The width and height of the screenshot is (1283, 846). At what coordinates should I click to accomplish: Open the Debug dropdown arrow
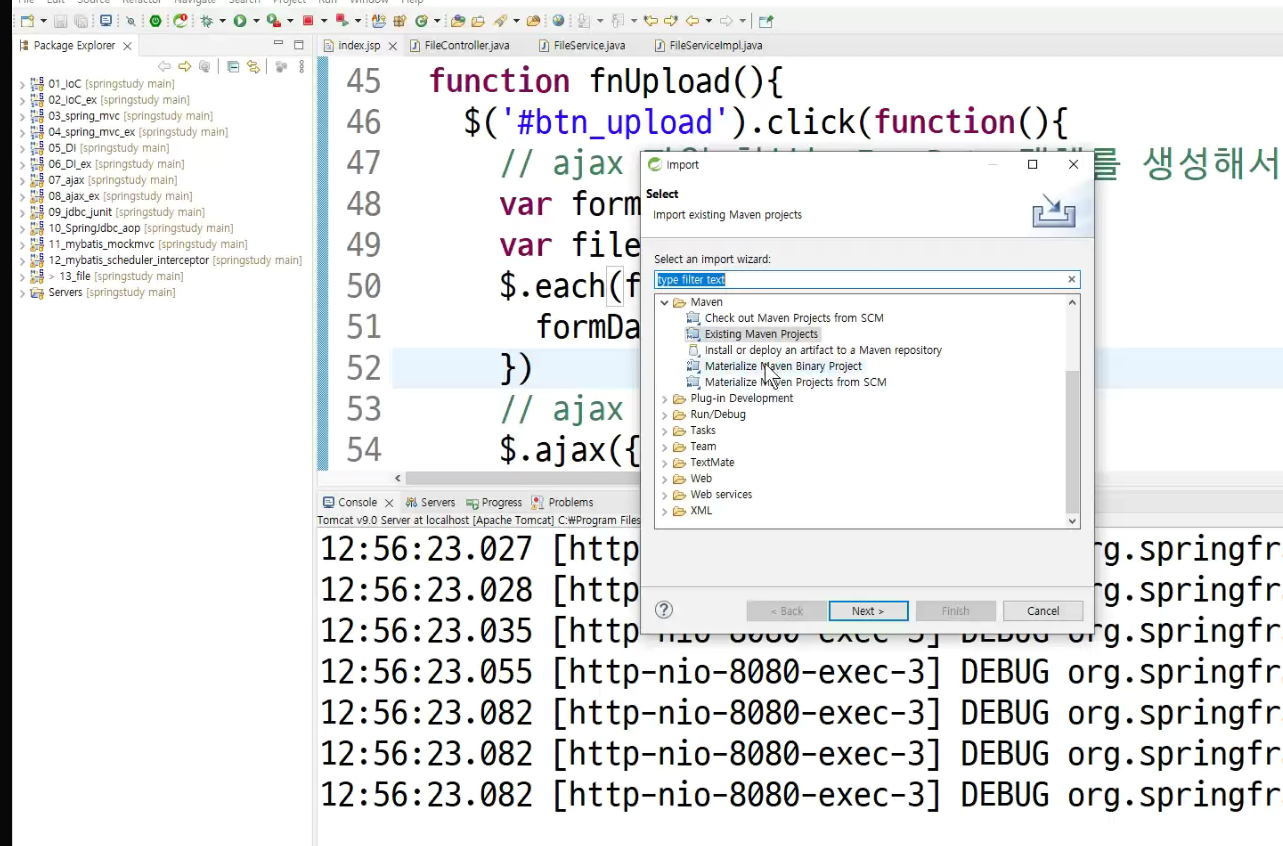222,20
